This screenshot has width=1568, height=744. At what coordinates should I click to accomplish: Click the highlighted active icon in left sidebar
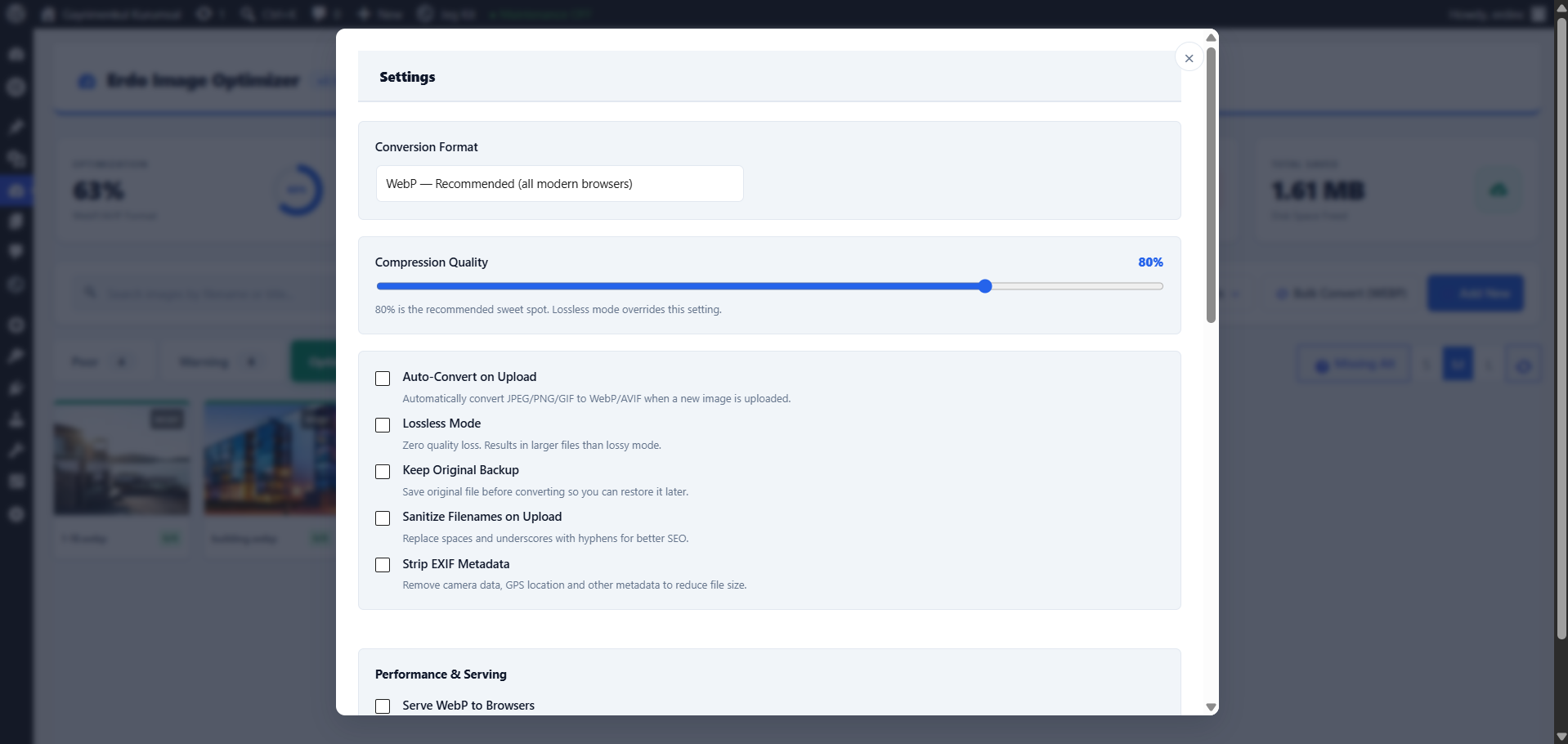coord(16,191)
